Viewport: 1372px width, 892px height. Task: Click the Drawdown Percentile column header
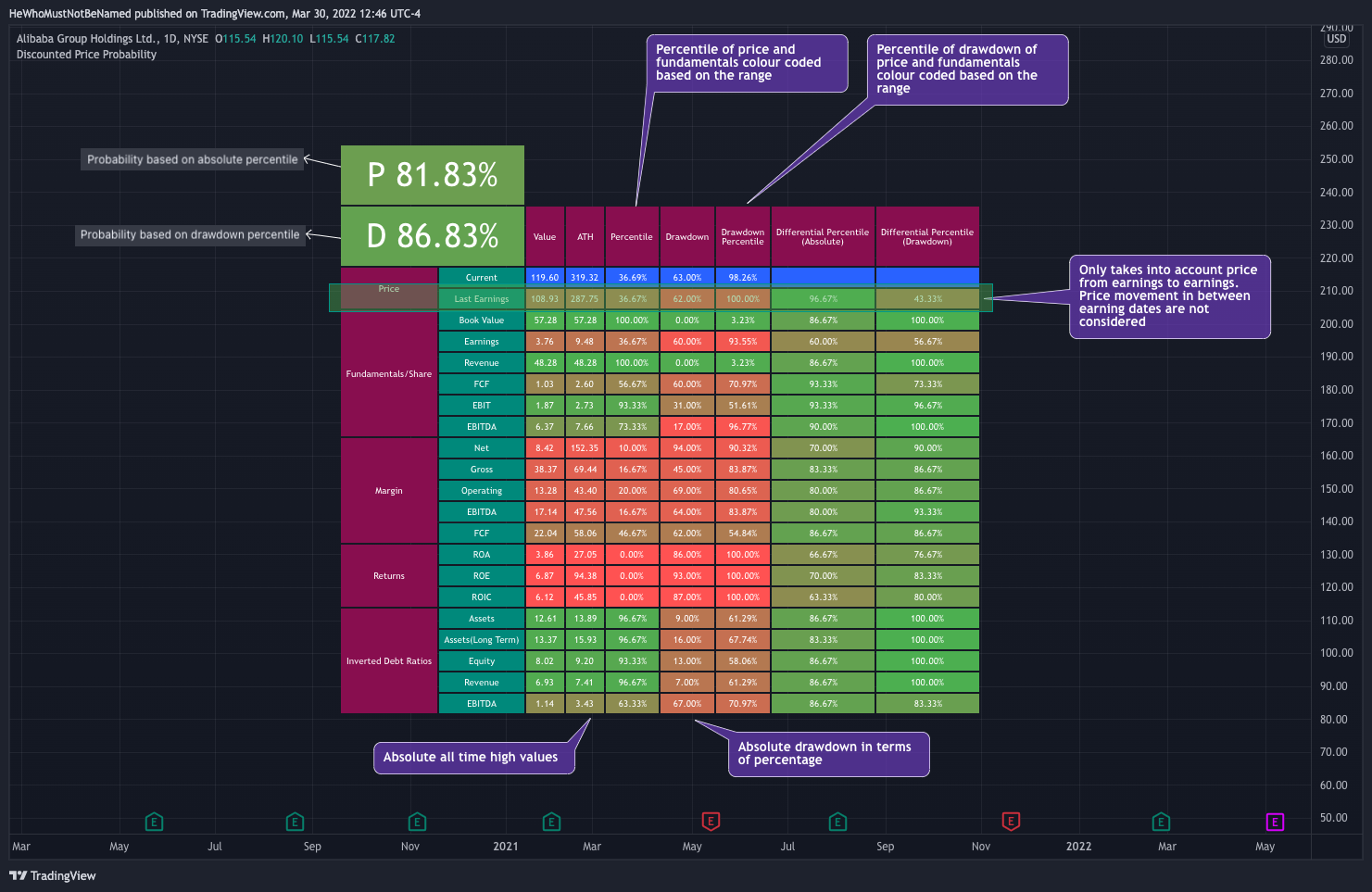(x=743, y=237)
